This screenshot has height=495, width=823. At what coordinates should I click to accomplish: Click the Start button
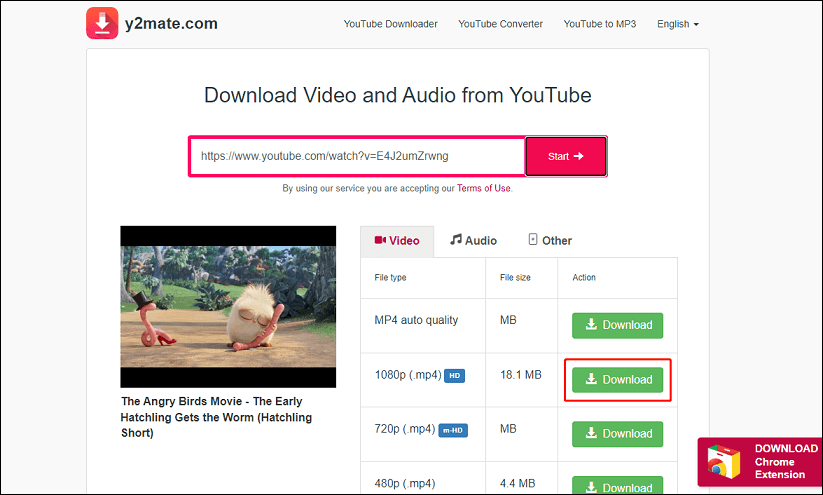click(566, 156)
